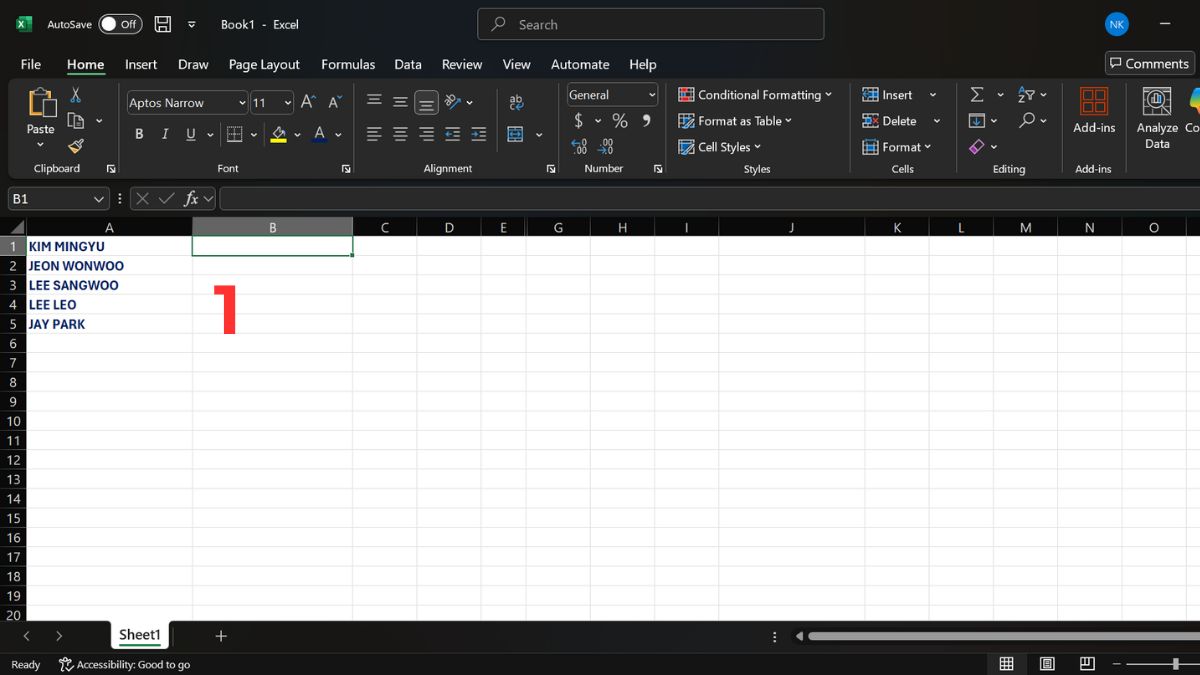Image resolution: width=1200 pixels, height=675 pixels.
Task: Open the Data menu tab
Action: (x=408, y=64)
